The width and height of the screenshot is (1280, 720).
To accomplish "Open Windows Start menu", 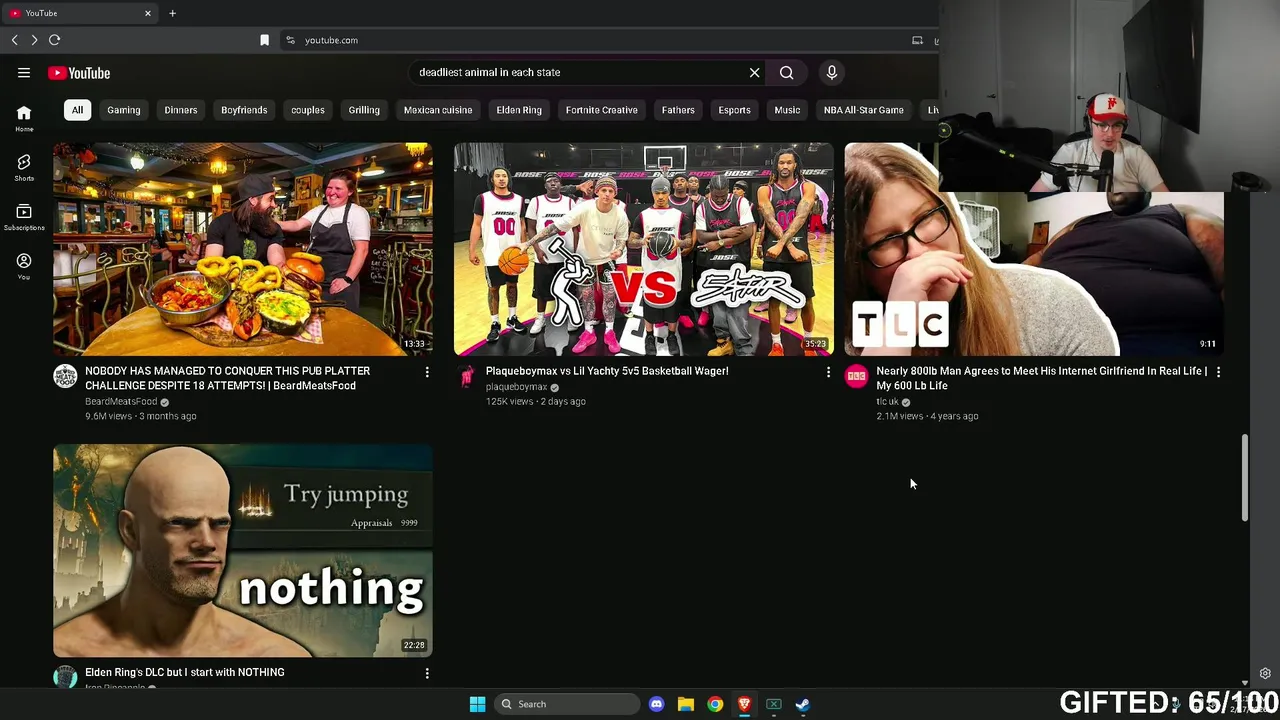I will [x=477, y=704].
